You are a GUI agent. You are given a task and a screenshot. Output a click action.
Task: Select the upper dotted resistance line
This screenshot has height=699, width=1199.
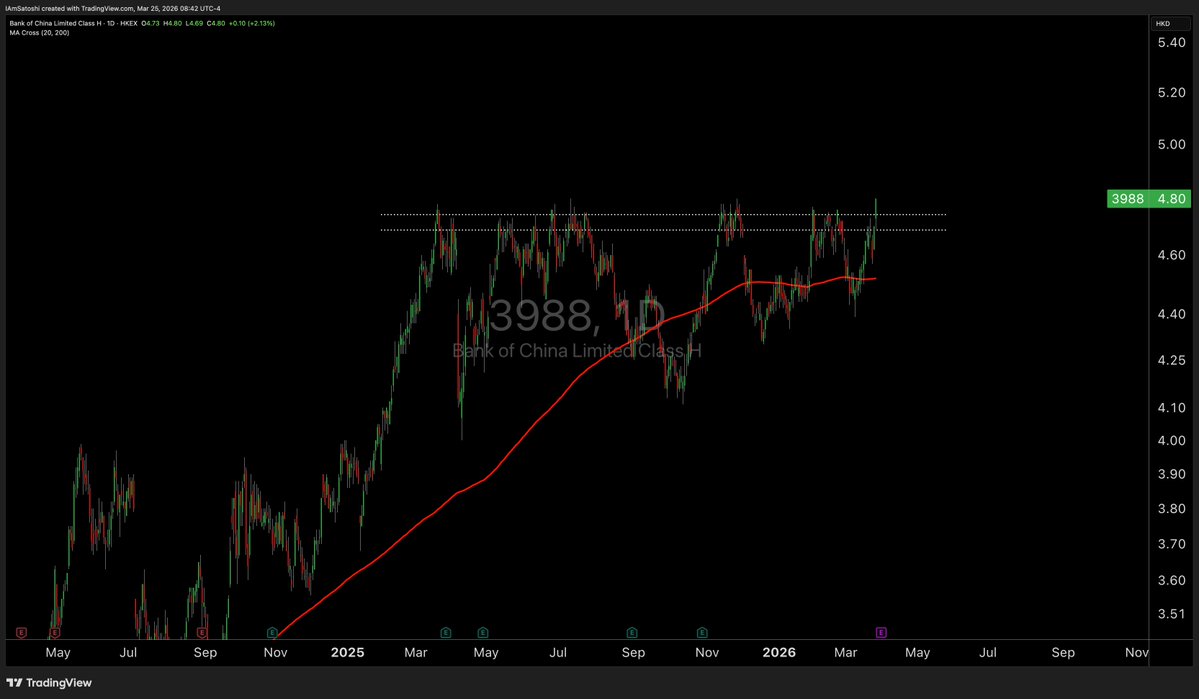click(663, 214)
